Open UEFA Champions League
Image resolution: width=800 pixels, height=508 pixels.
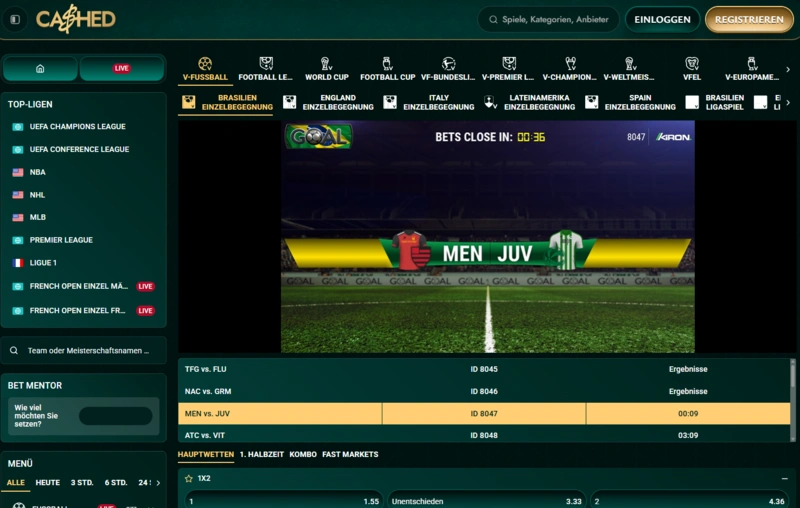78,126
